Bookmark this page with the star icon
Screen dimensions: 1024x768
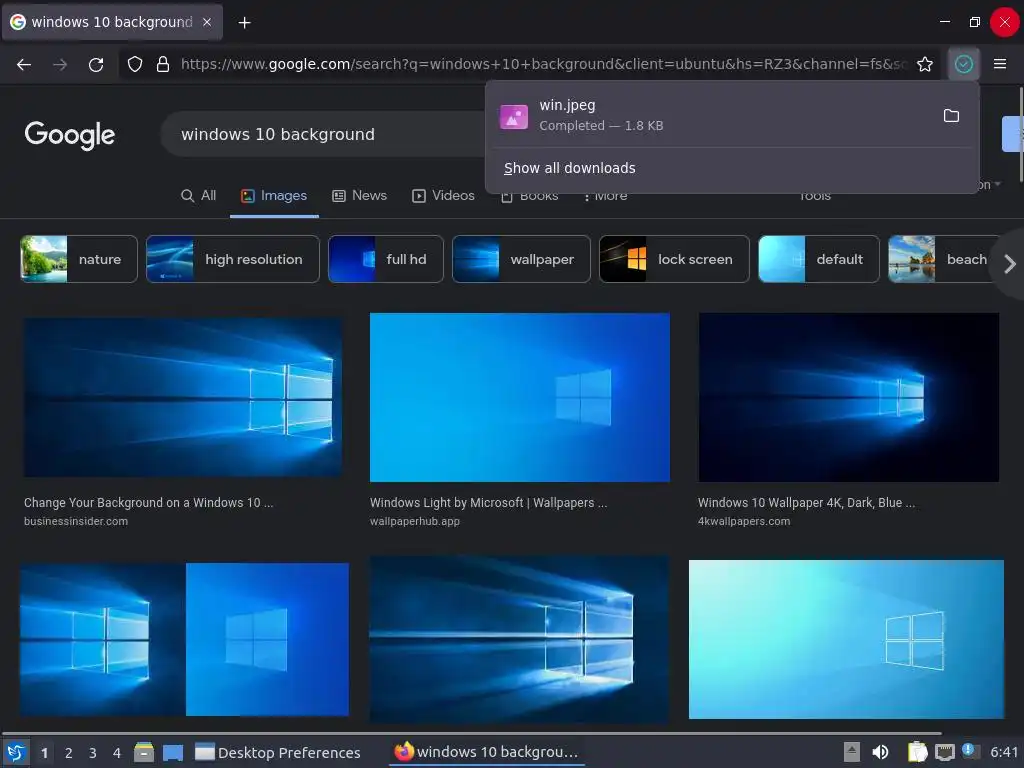click(925, 64)
